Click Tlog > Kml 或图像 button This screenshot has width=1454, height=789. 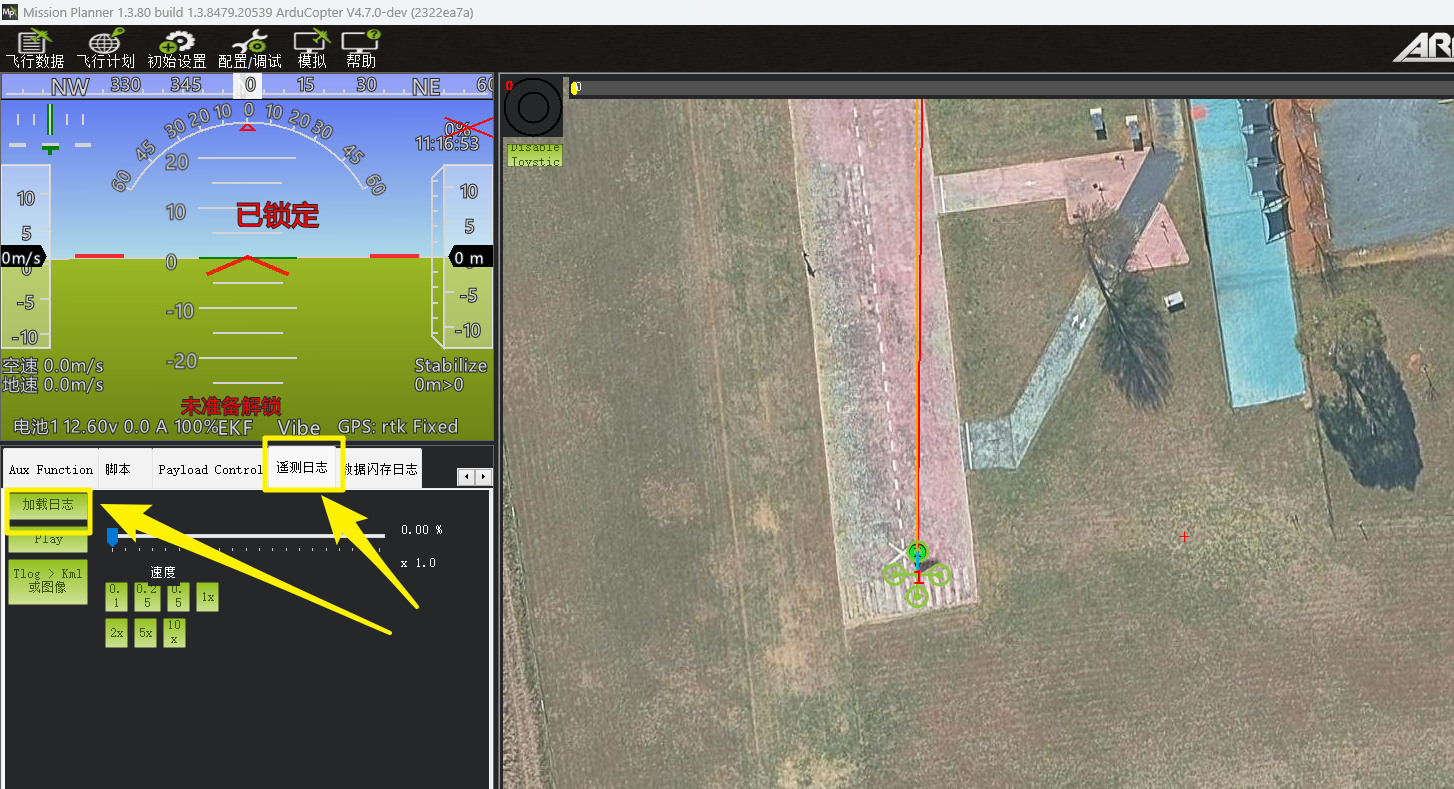48,581
